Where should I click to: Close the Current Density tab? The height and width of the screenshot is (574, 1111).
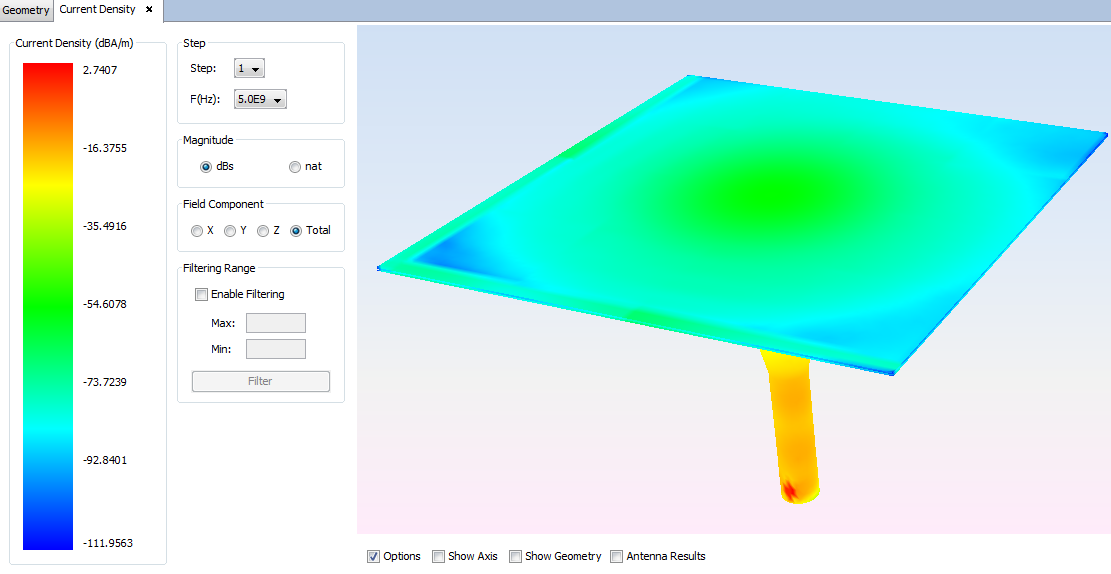[x=149, y=10]
